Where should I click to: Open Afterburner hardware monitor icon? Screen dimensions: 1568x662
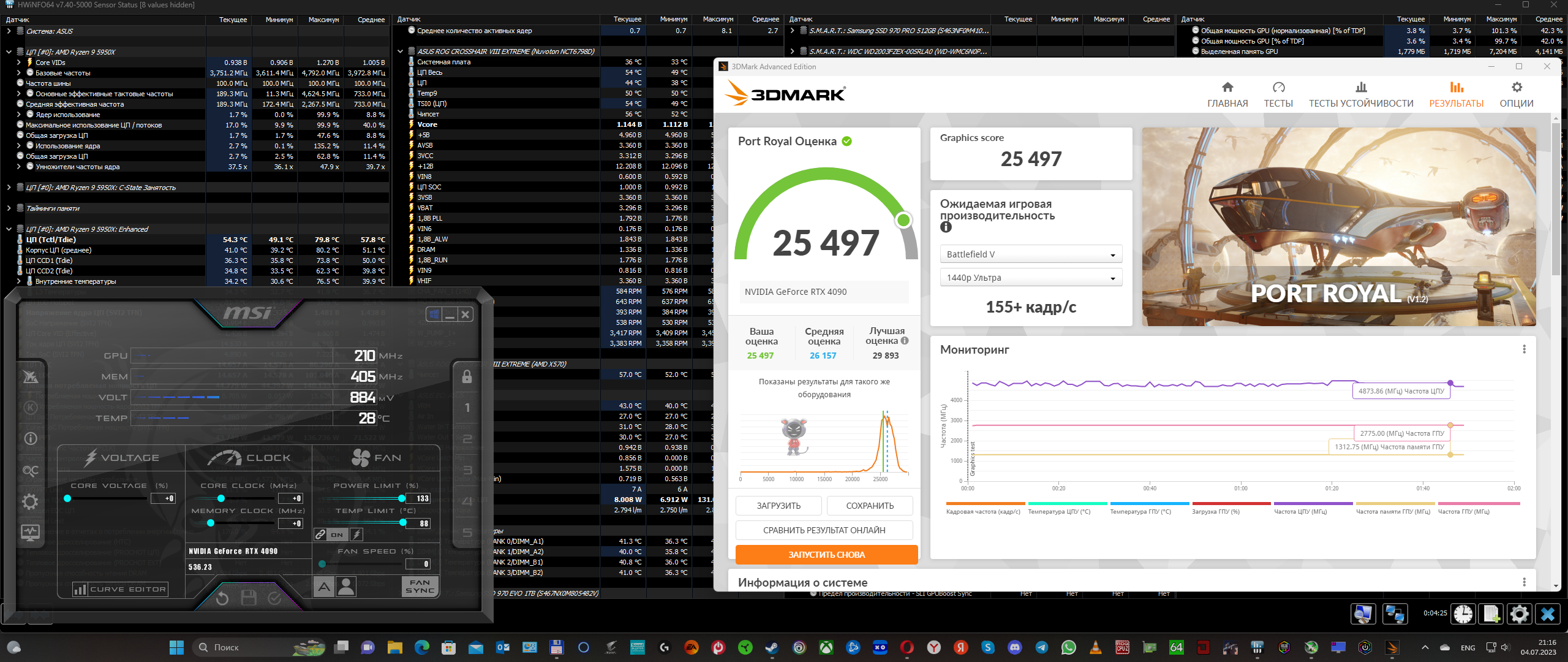[x=30, y=532]
